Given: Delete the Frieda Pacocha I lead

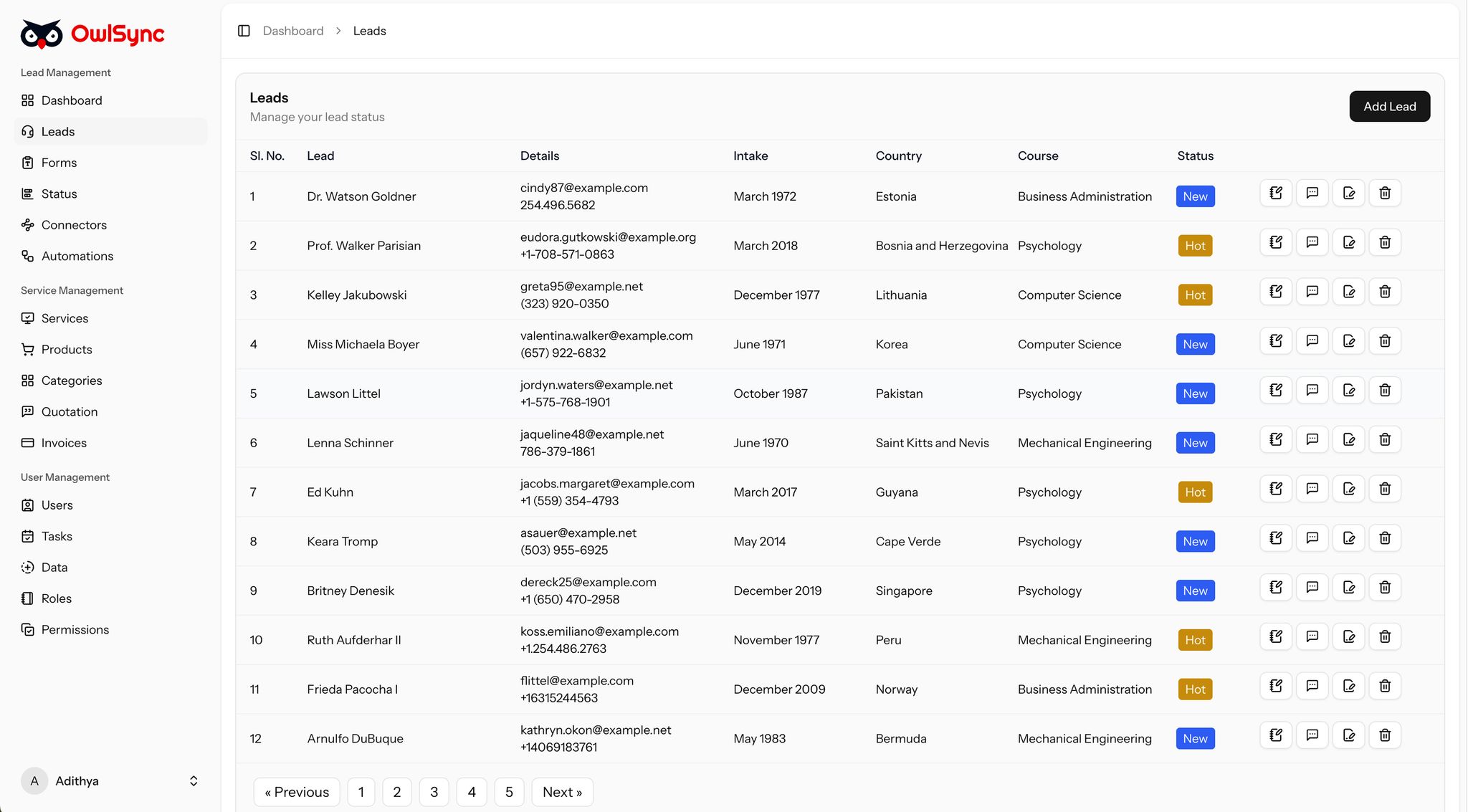Looking at the screenshot, I should 1385,686.
